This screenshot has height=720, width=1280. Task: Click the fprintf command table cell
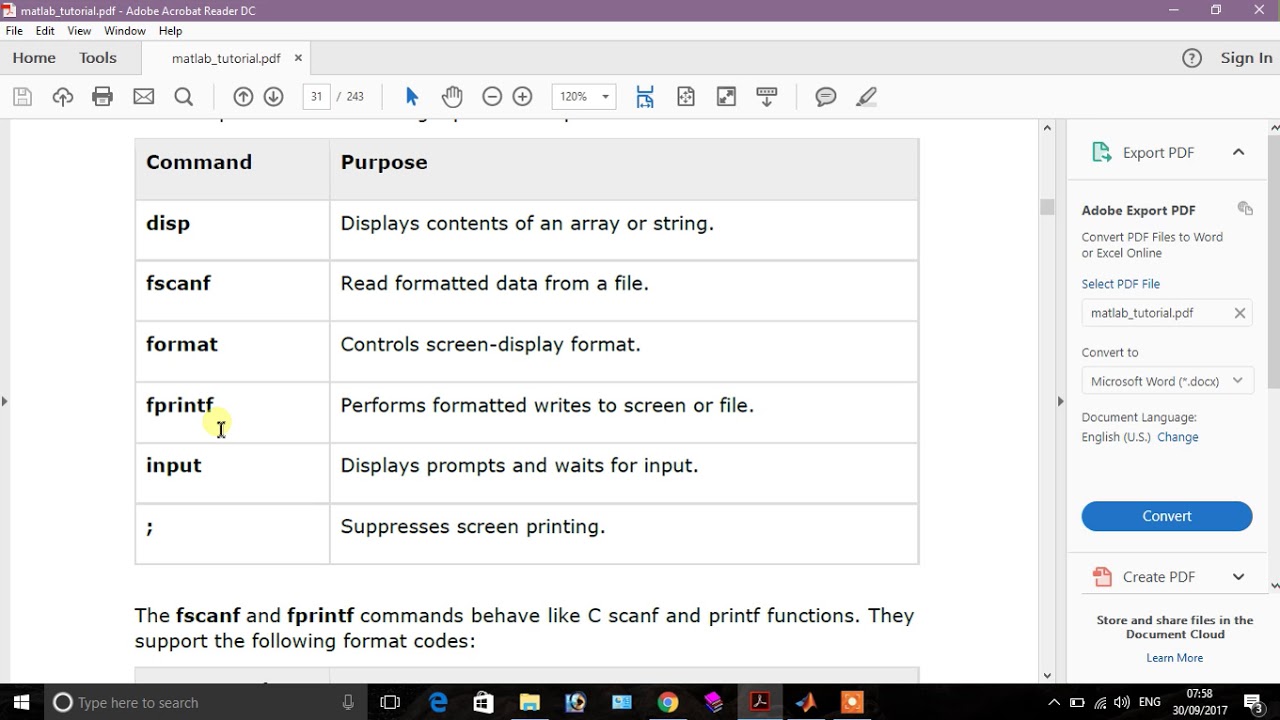(232, 412)
